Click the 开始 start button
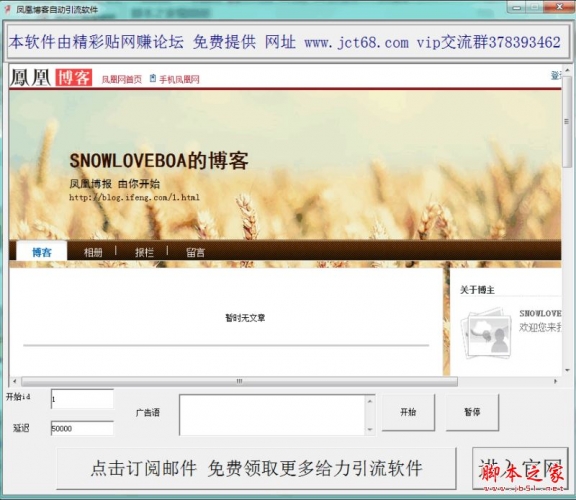The image size is (576, 500). click(x=408, y=412)
